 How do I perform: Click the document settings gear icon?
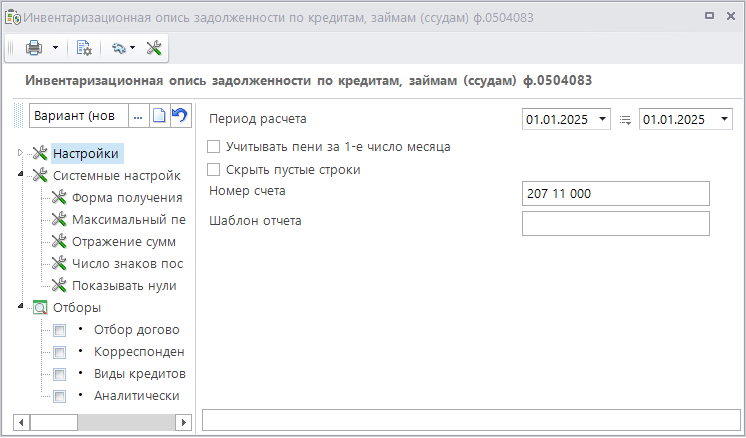click(x=84, y=48)
